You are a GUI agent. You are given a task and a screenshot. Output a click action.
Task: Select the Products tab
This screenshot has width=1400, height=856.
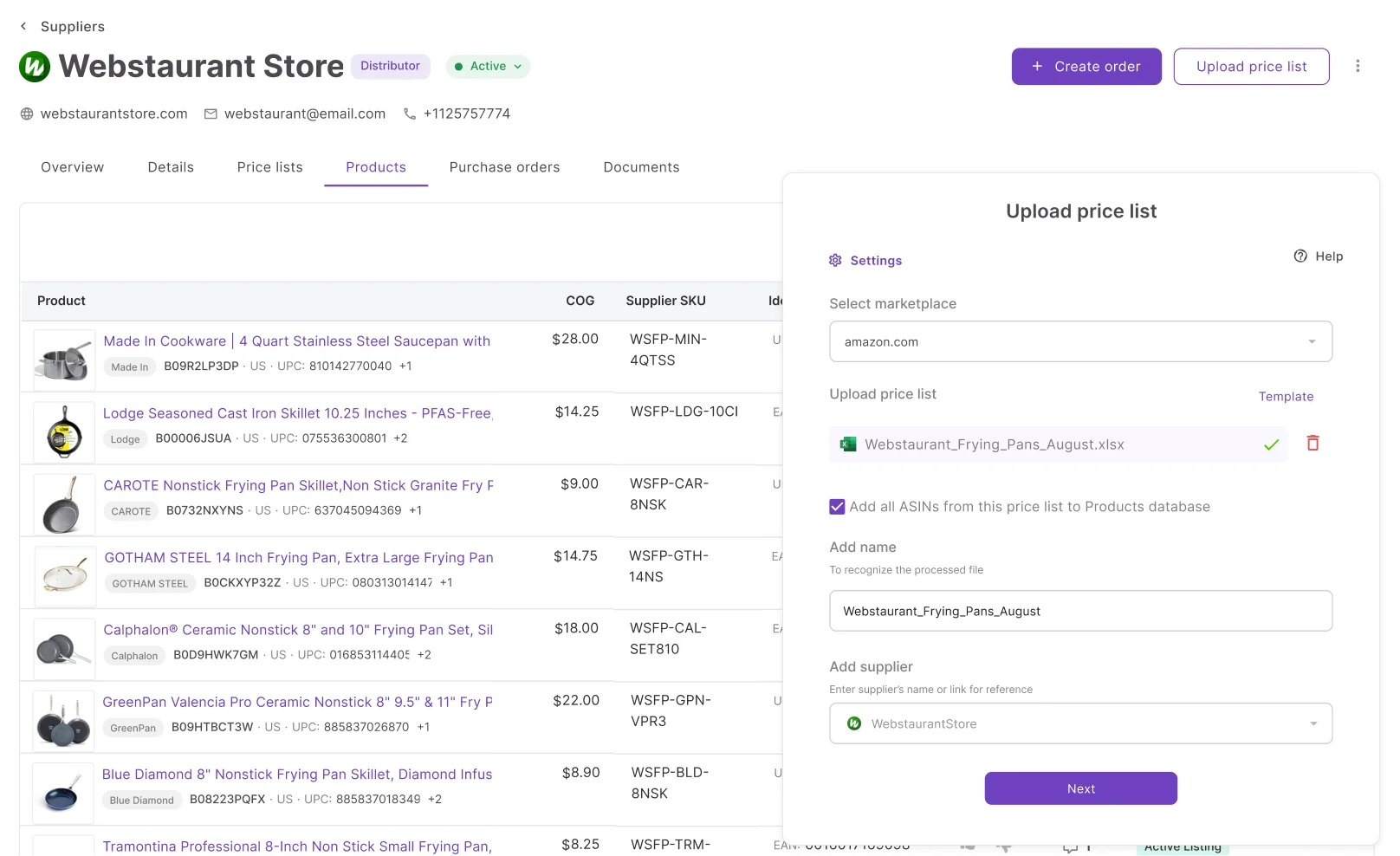(376, 167)
